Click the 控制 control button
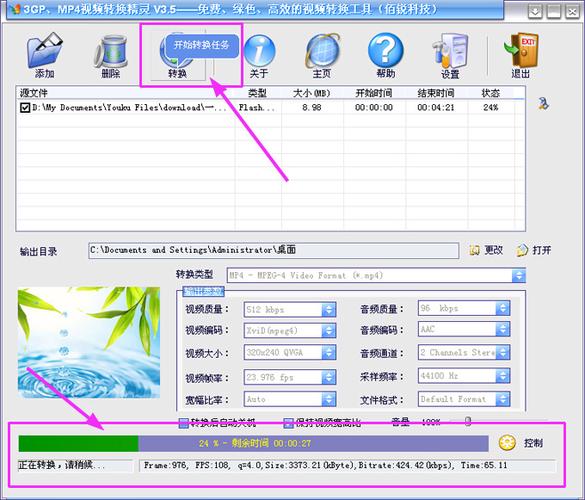The height and width of the screenshot is (500, 585). tap(521, 443)
